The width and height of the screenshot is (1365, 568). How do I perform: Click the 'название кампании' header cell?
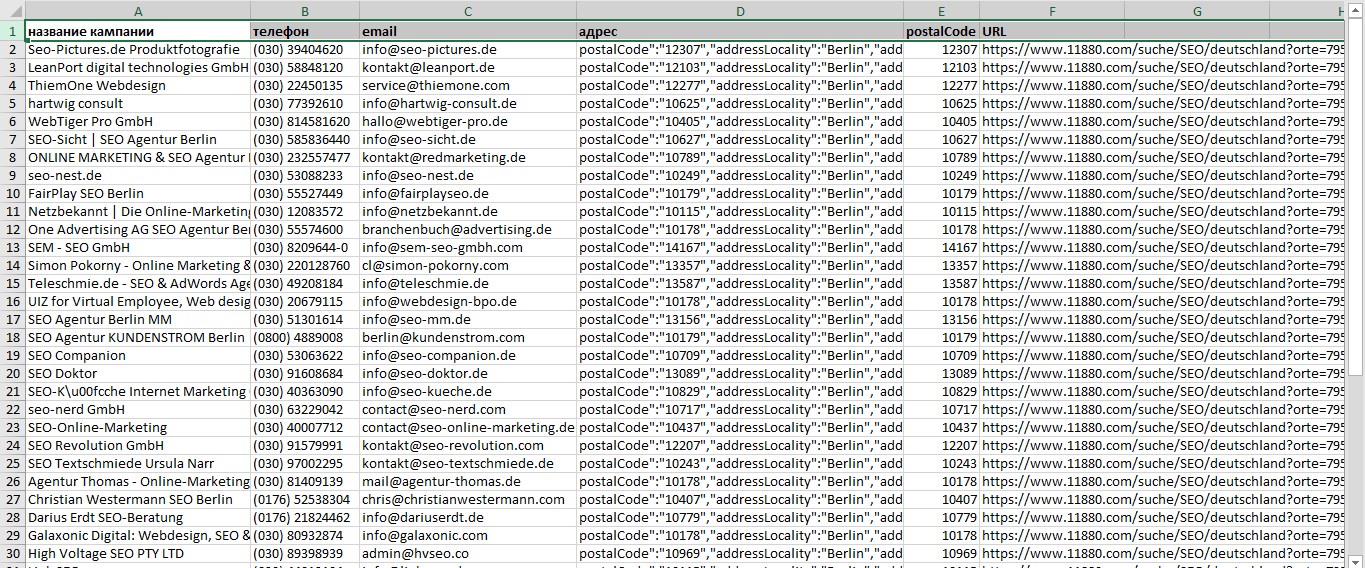click(x=137, y=31)
